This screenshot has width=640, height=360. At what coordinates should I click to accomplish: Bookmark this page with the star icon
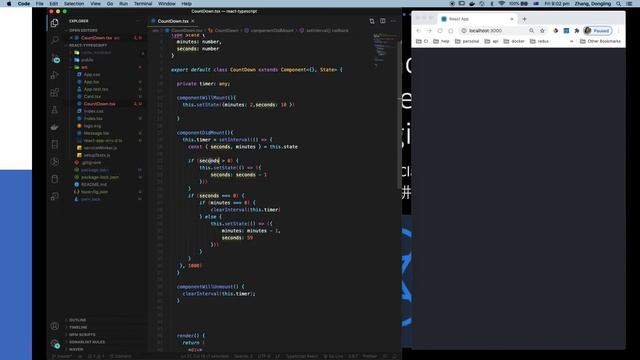coord(542,31)
